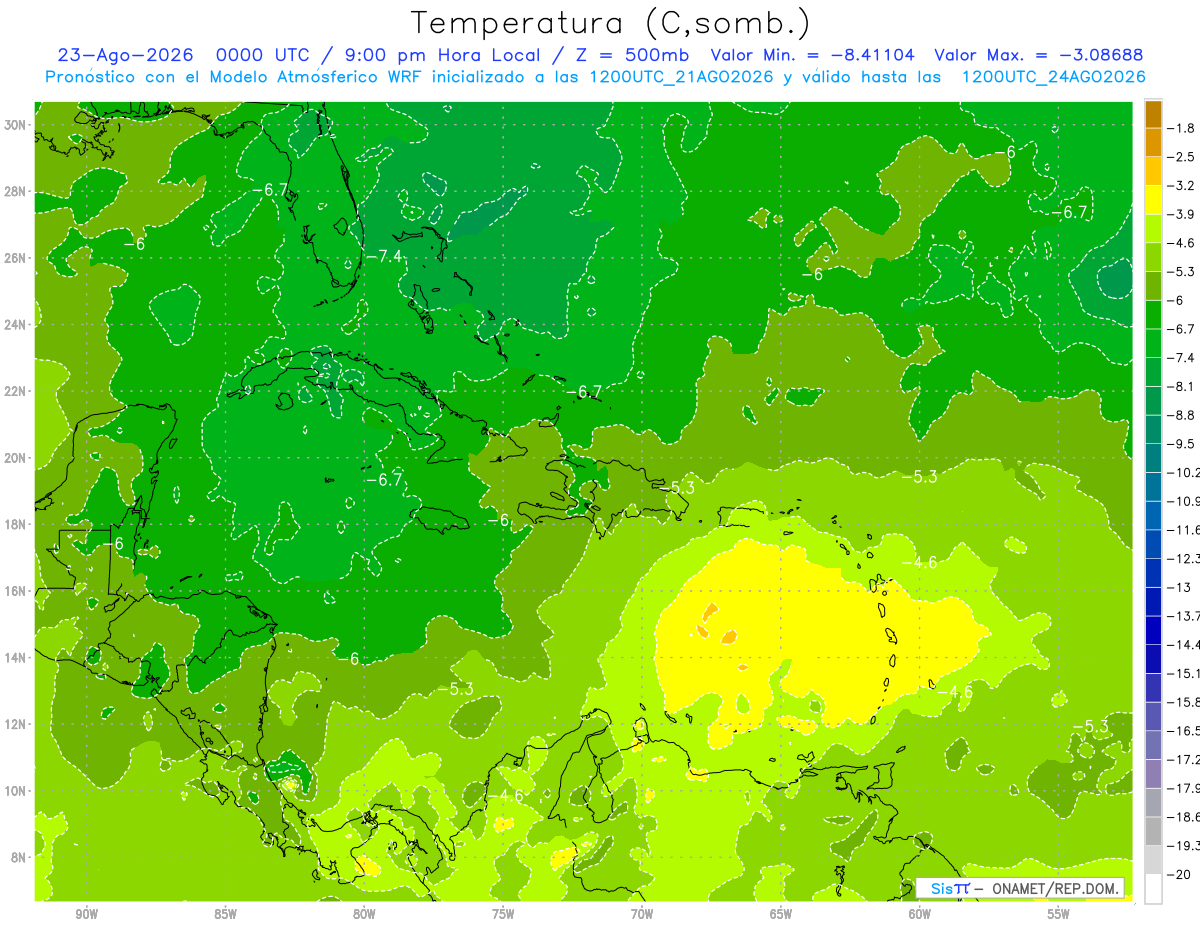The width and height of the screenshot is (1200, 927).
Task: Click the "30N" latitude axis label
Action: [x=16, y=125]
